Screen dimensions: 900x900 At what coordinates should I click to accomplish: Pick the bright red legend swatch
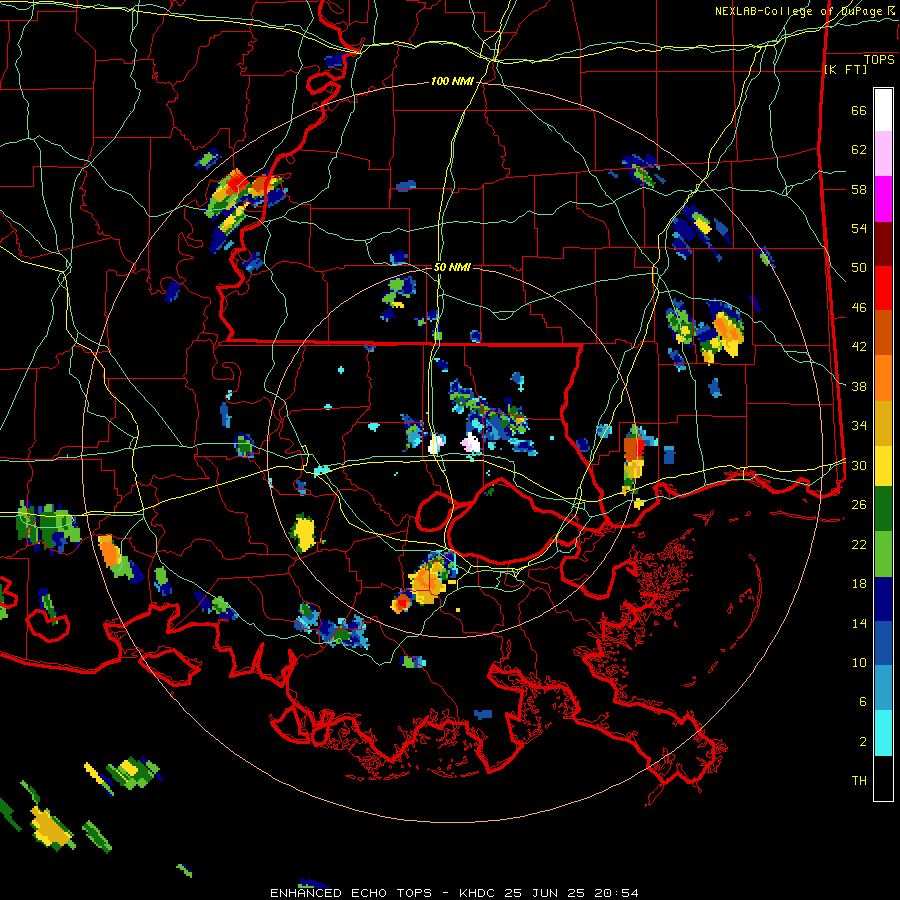click(883, 288)
